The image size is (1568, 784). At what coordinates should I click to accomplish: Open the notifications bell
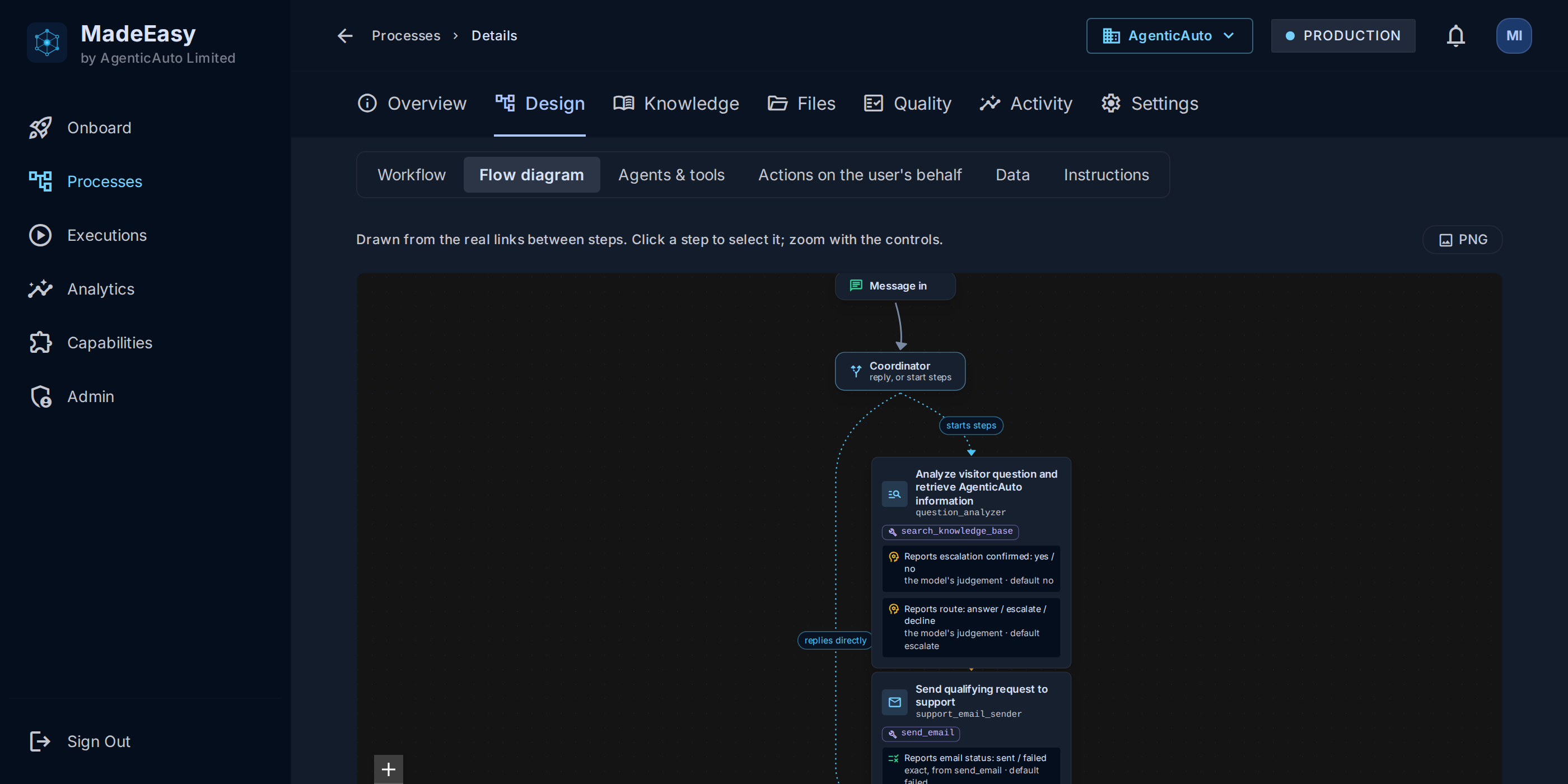click(x=1455, y=36)
